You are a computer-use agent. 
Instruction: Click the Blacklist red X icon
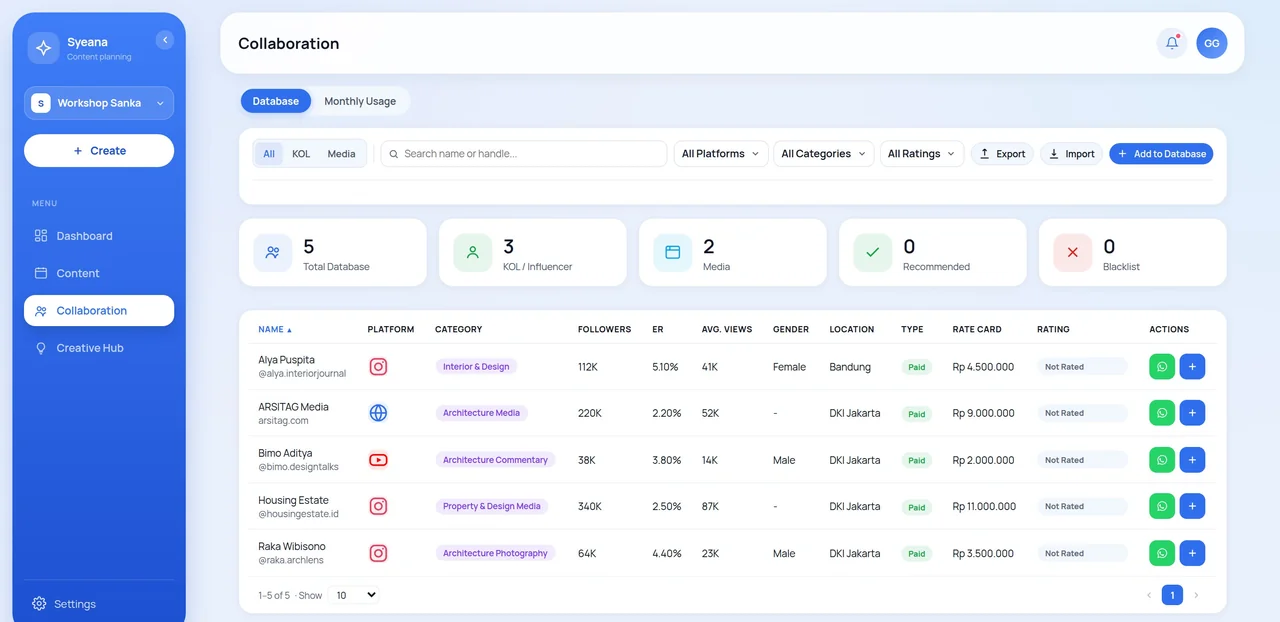coord(1073,253)
